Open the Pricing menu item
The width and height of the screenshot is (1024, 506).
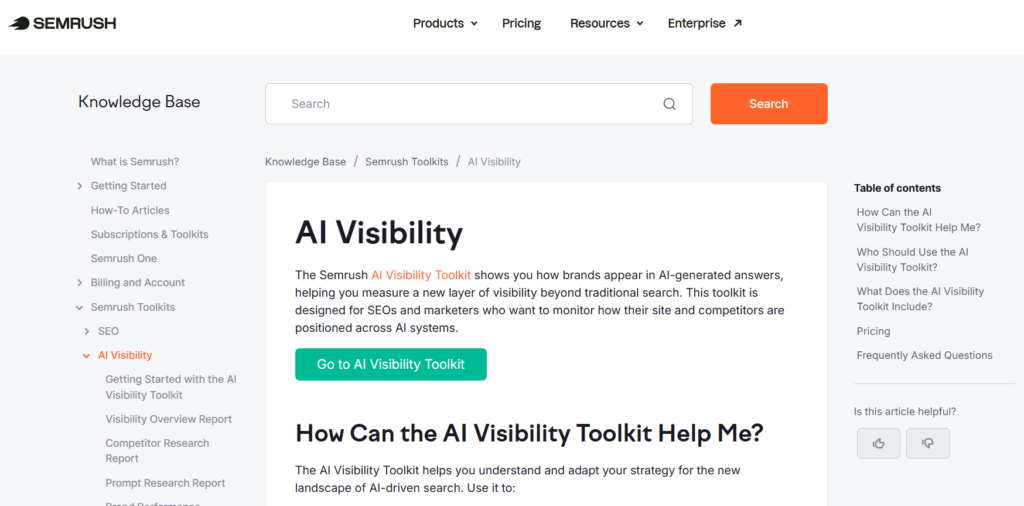[x=521, y=23]
